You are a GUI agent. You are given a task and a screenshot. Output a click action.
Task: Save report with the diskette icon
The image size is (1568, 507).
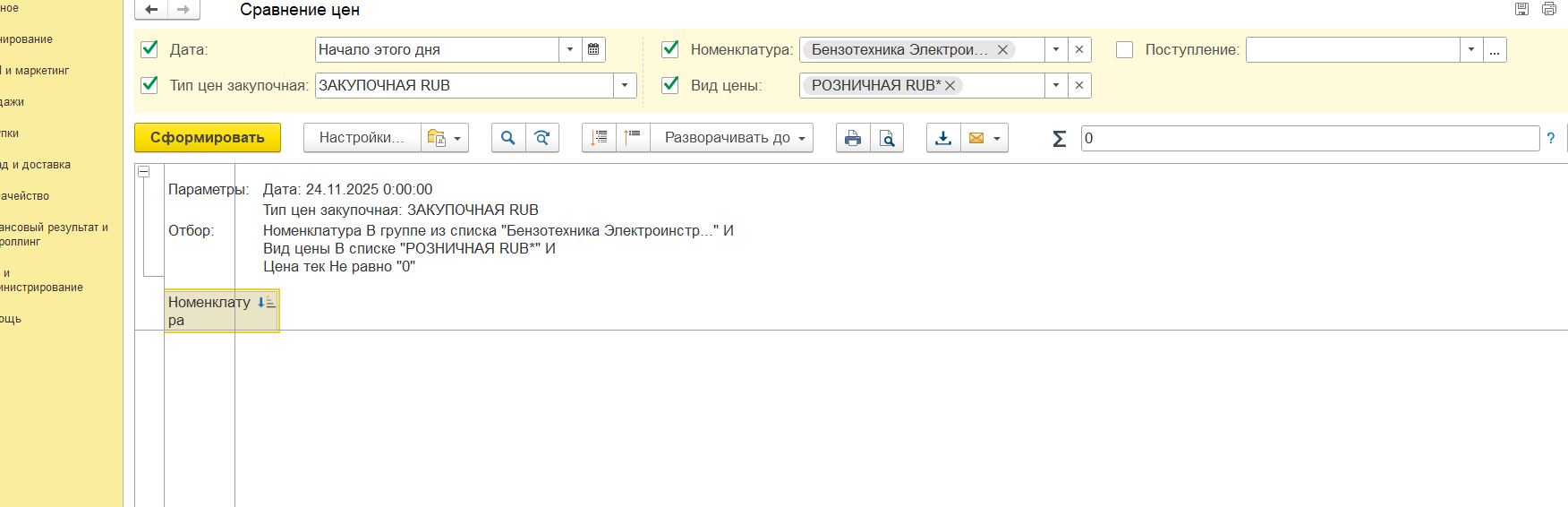(x=1521, y=9)
